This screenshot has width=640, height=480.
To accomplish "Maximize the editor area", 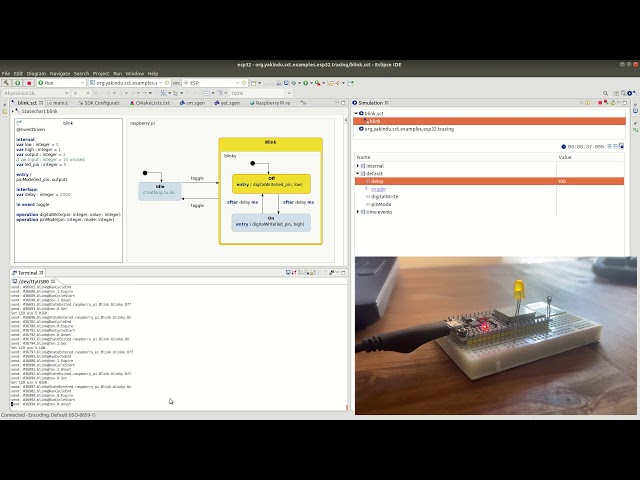I will (x=343, y=103).
